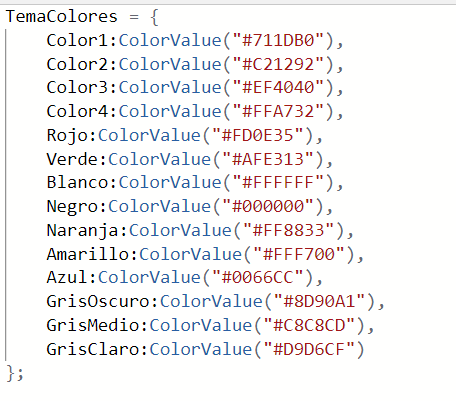This screenshot has height=401, width=456.
Task: Click the Naranja property name
Action: click(82, 231)
